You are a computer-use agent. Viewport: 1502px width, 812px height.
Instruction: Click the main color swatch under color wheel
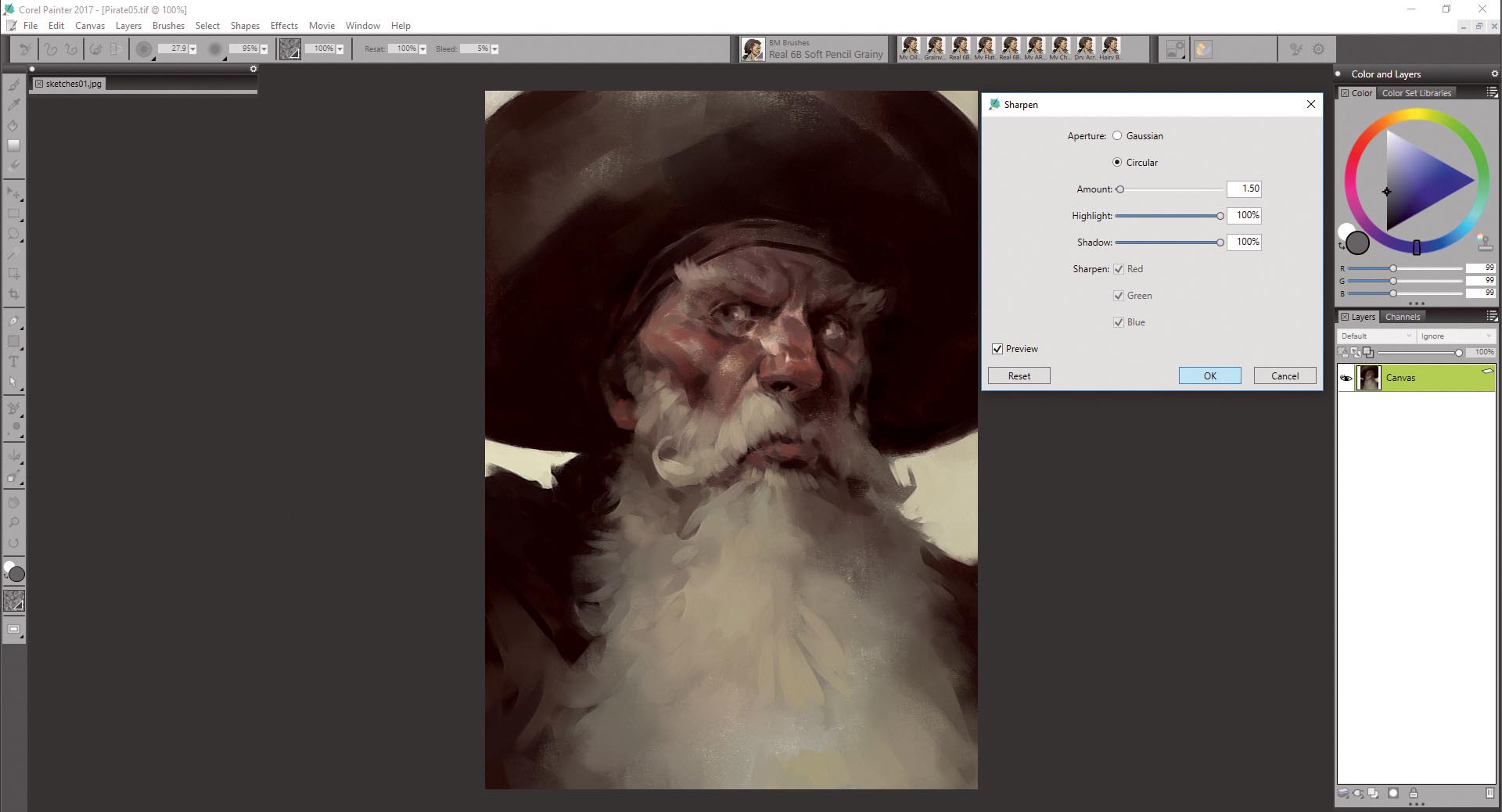click(x=1357, y=243)
